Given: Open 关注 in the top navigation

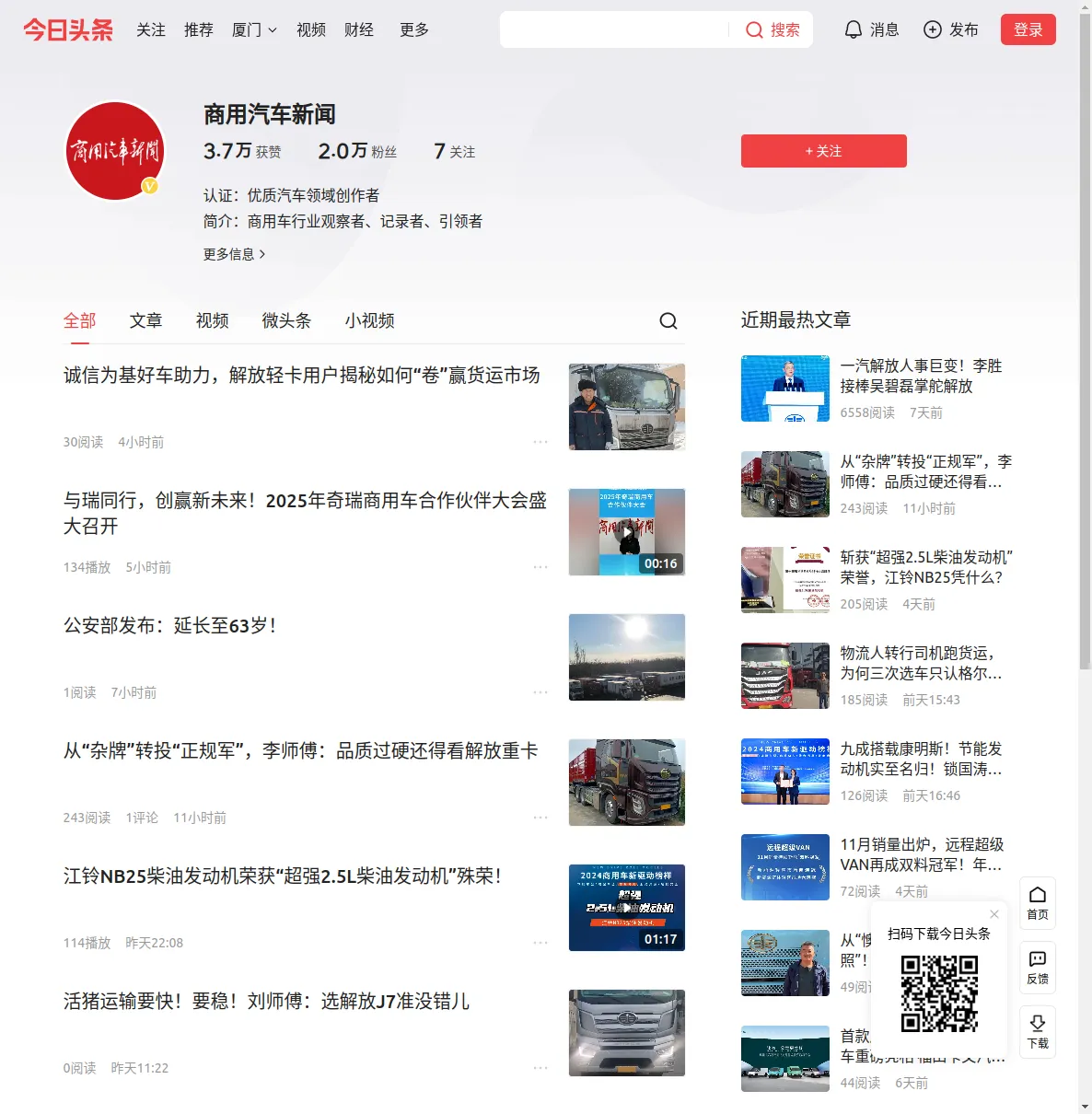Looking at the screenshot, I should [x=151, y=29].
